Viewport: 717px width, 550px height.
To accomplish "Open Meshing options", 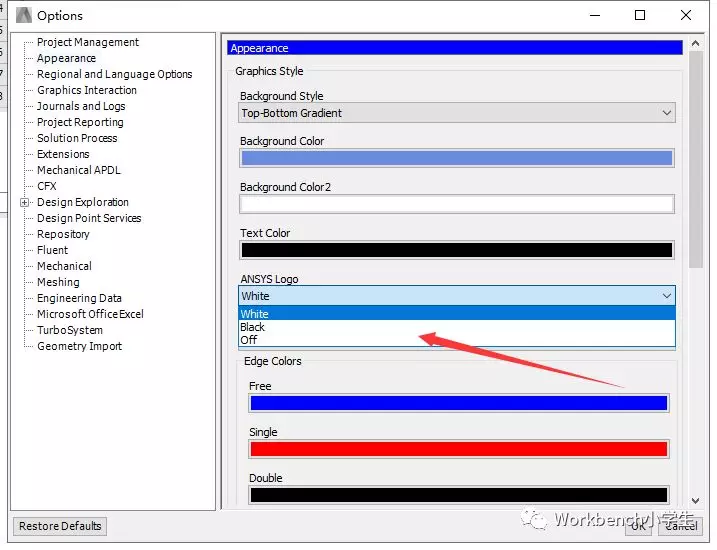I will pyautogui.click(x=58, y=282).
